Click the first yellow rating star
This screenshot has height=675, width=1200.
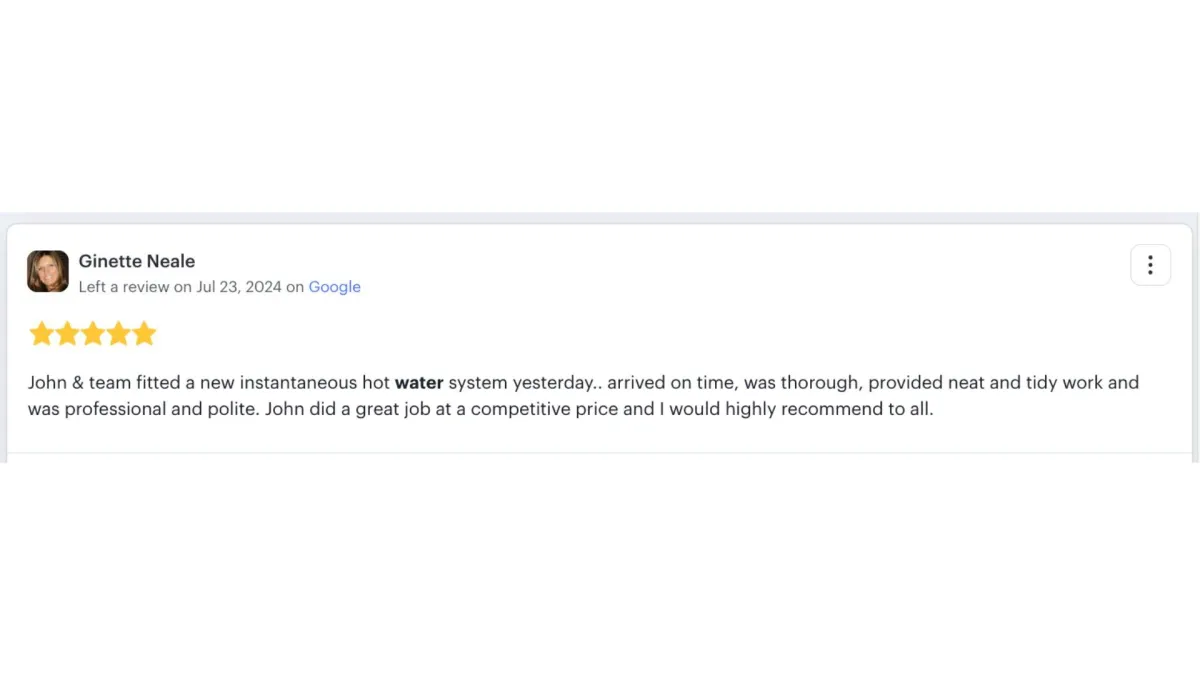(x=41, y=334)
